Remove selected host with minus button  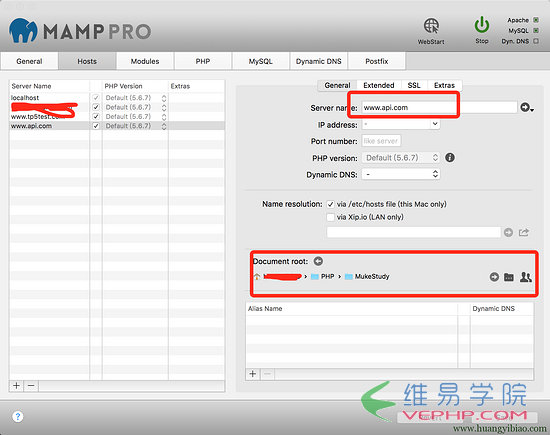(31, 386)
